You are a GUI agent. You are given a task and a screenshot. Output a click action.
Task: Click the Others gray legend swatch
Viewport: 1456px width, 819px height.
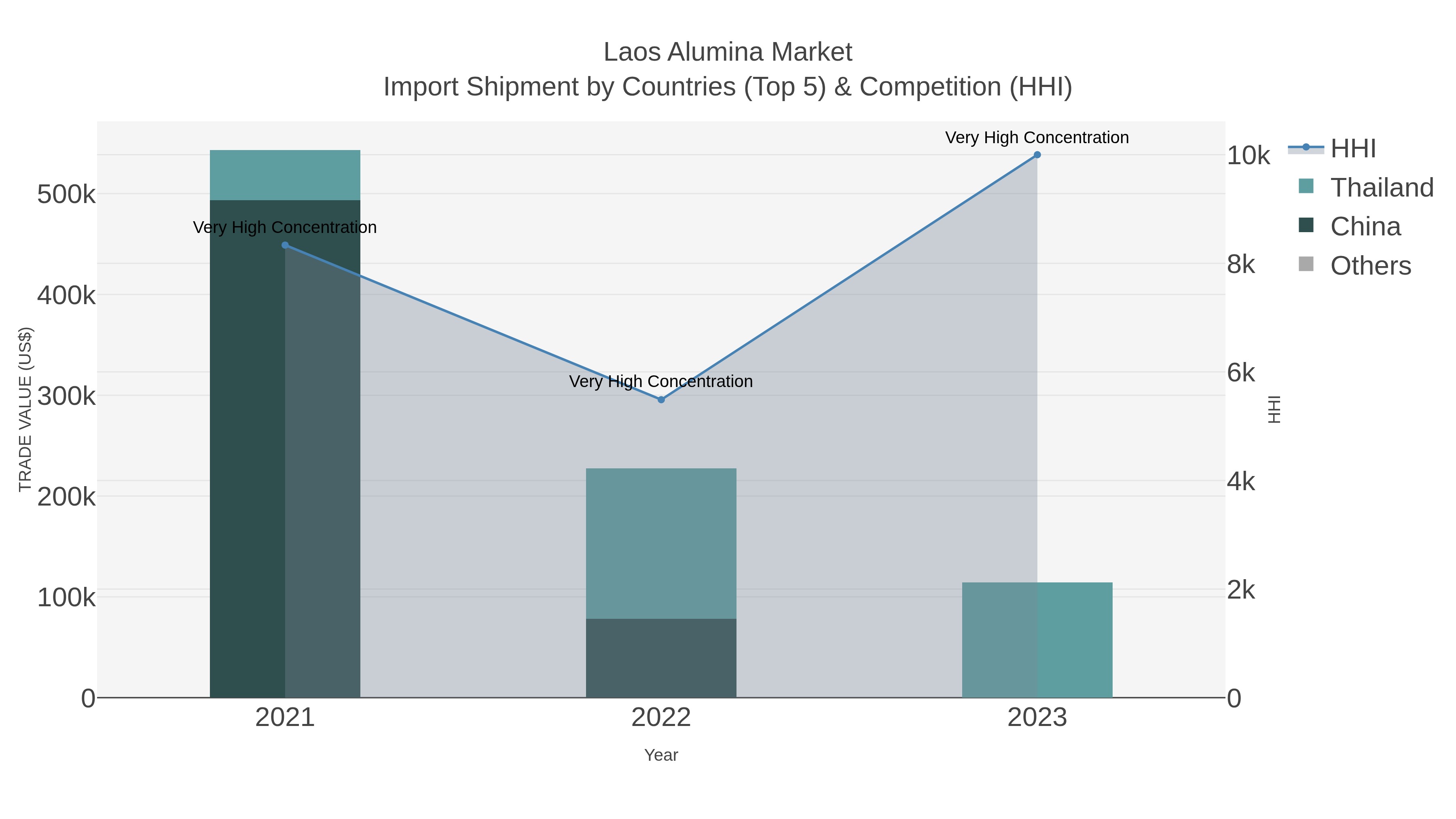click(1306, 264)
